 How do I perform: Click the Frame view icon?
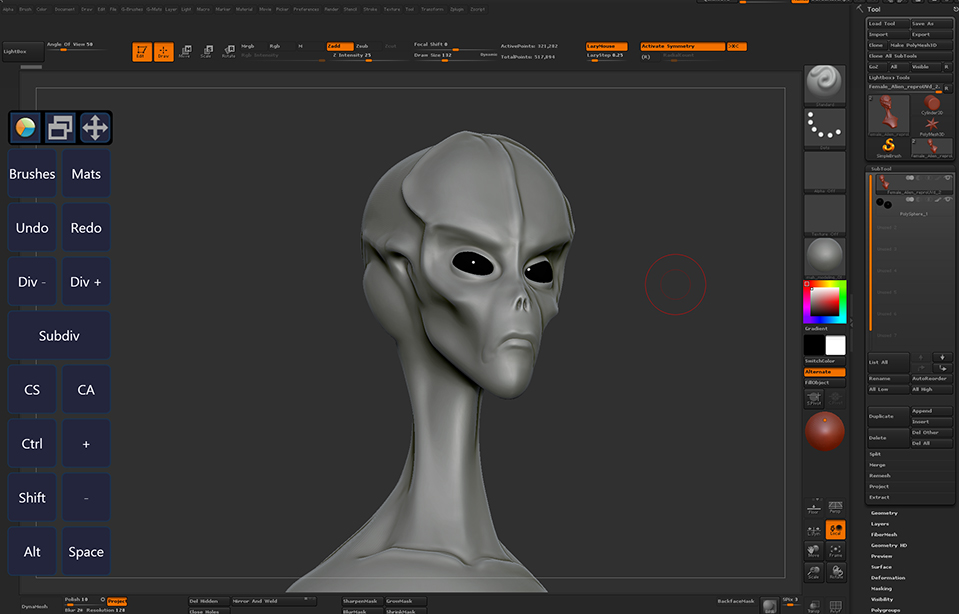tap(835, 552)
